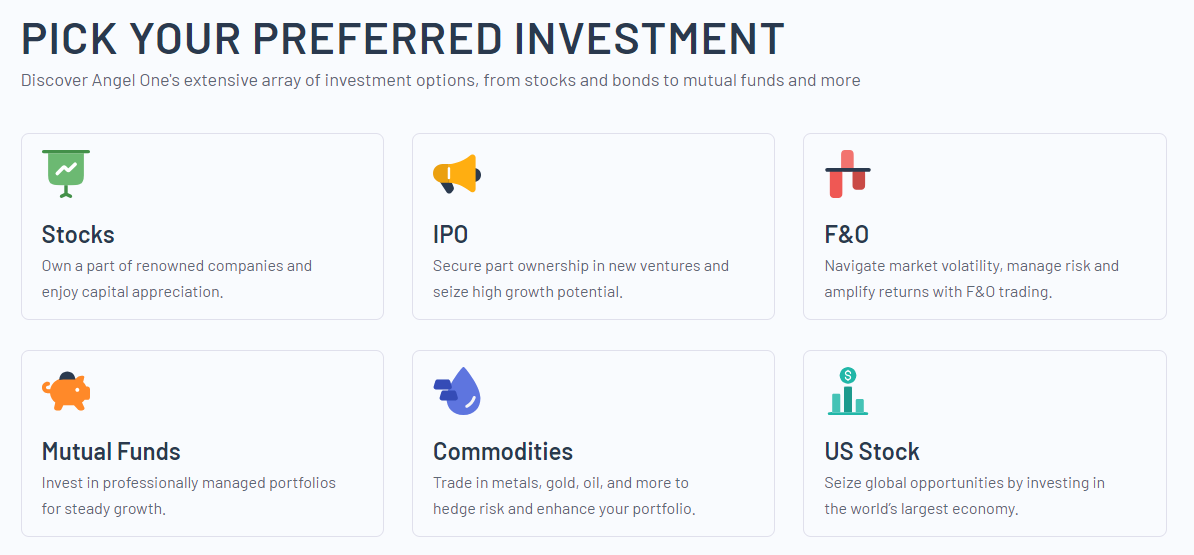Click the red F&O candlestick icon
Screen dimensions: 1194x555
[848, 174]
